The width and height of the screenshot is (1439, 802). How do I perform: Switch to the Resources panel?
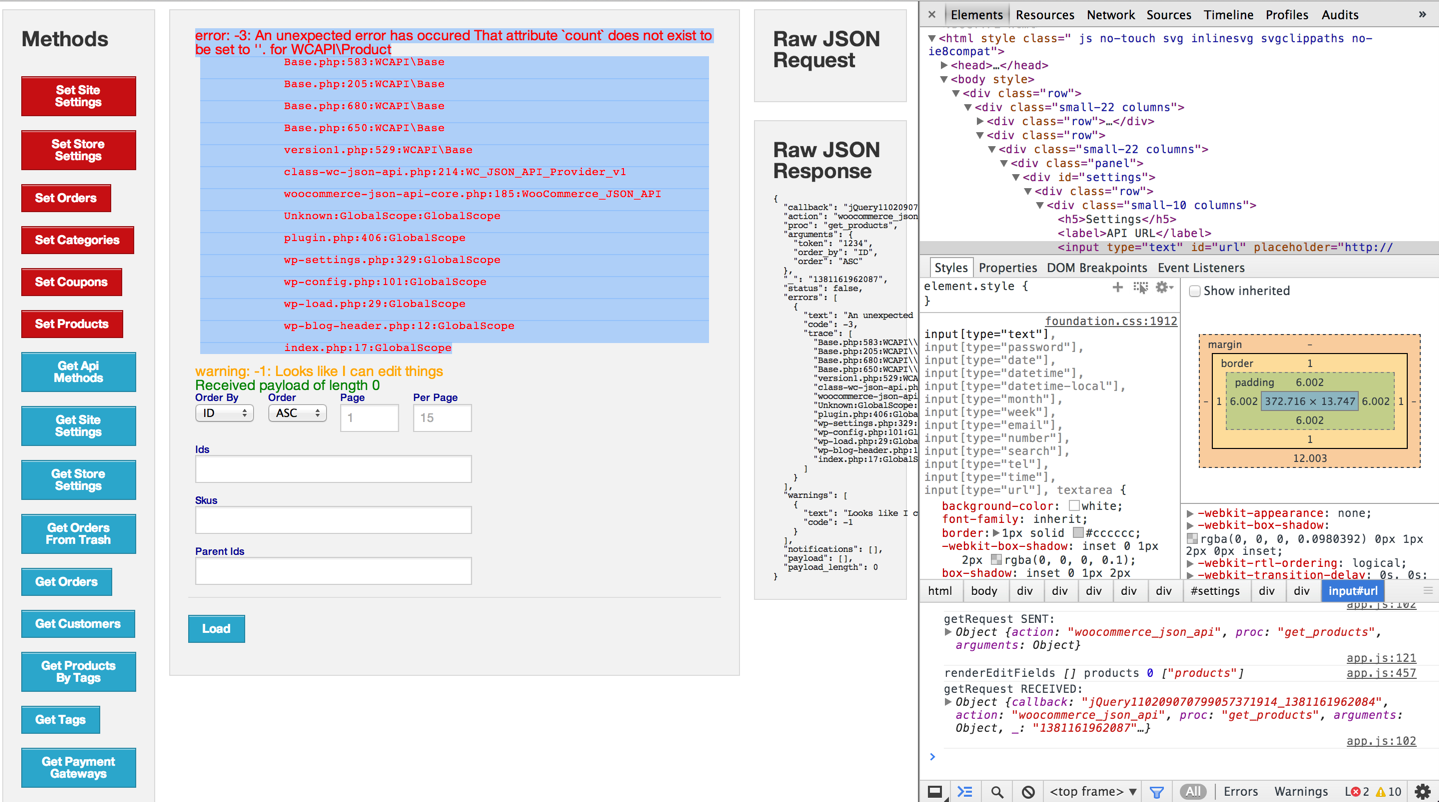(x=1045, y=15)
